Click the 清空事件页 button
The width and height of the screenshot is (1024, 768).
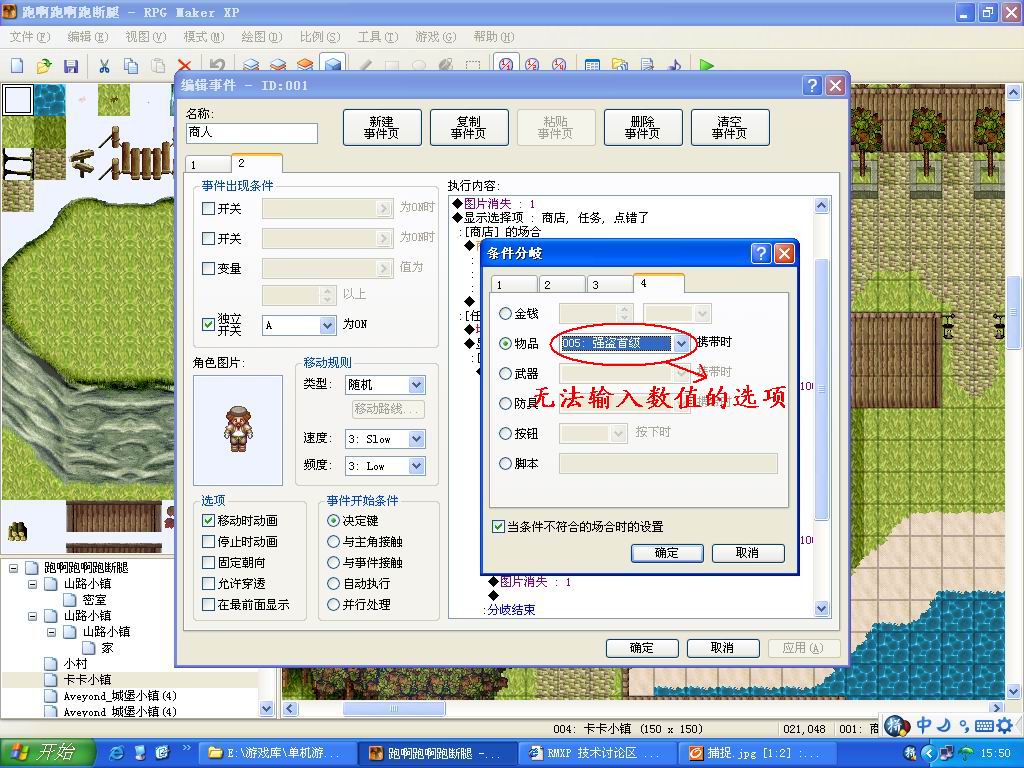click(729, 127)
